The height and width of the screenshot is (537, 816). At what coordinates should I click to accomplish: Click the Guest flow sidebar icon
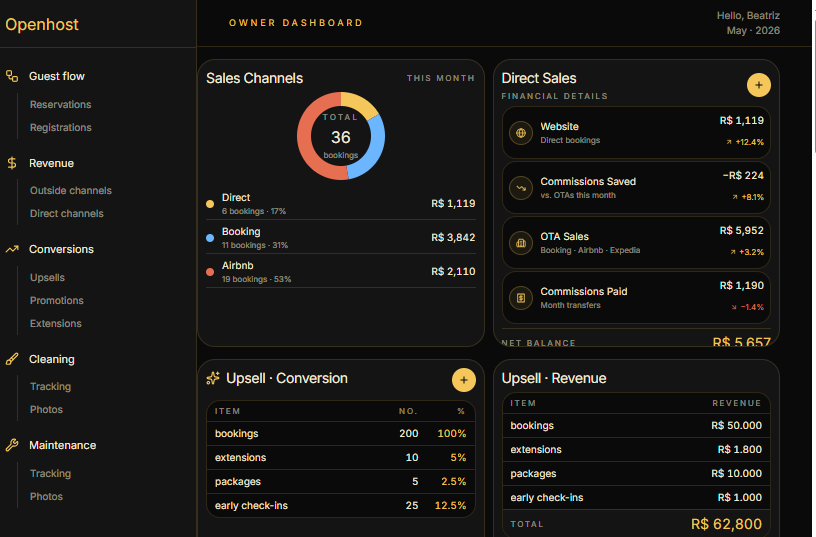pos(12,76)
